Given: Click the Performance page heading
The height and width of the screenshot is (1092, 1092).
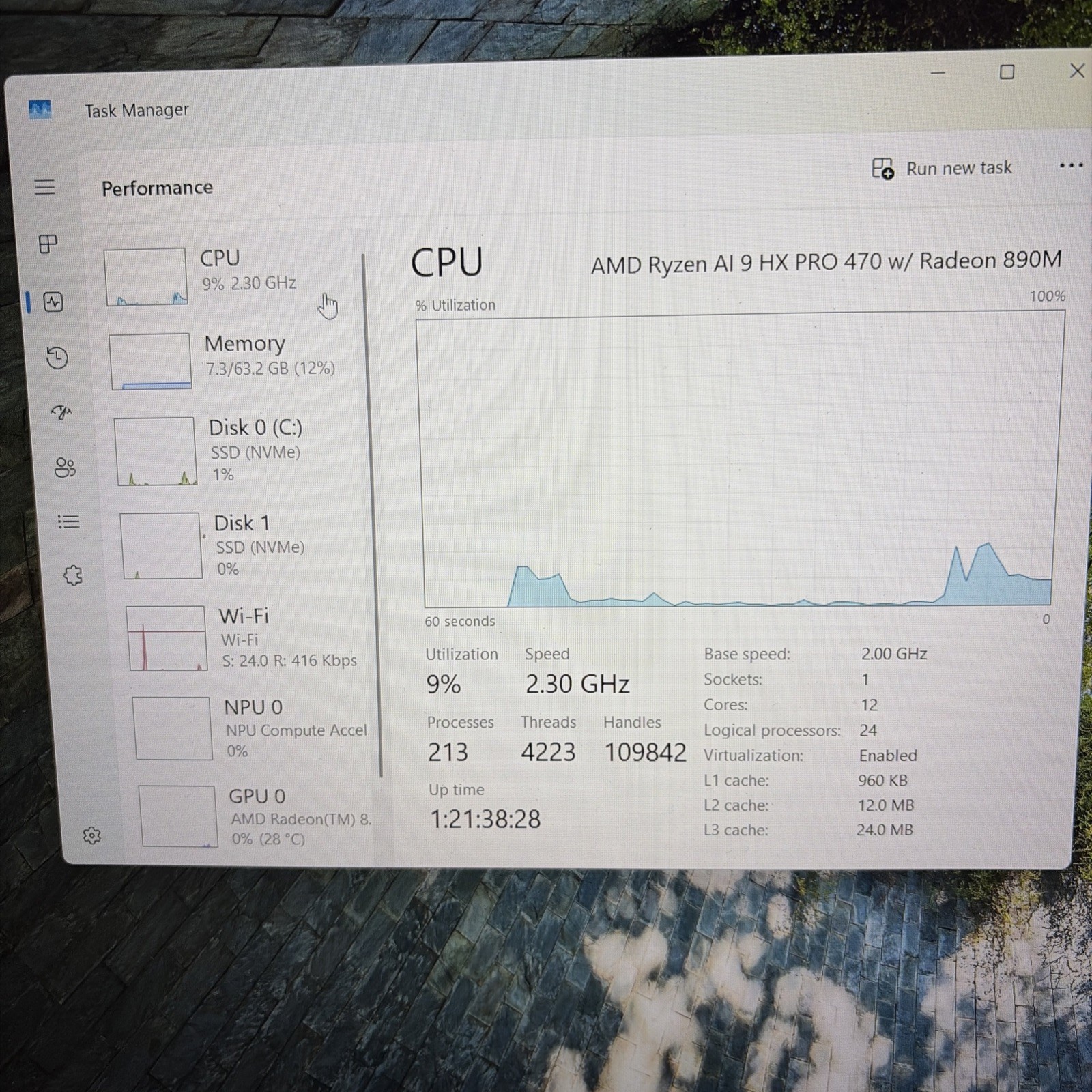Looking at the screenshot, I should click(157, 188).
